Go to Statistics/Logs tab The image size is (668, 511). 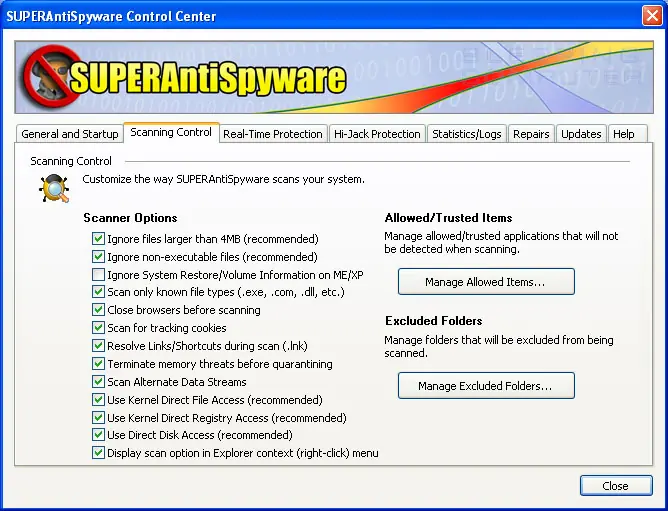click(466, 134)
